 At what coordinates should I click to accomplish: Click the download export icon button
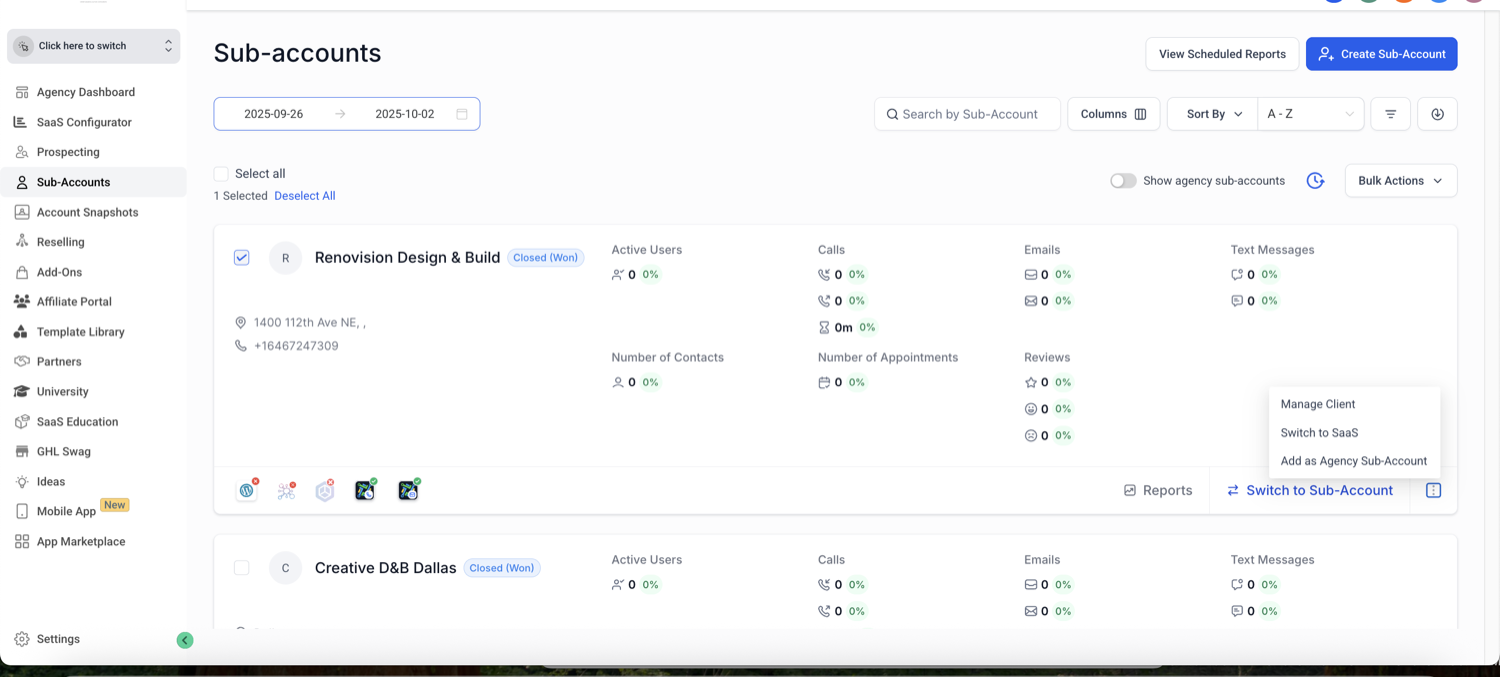[1437, 114]
